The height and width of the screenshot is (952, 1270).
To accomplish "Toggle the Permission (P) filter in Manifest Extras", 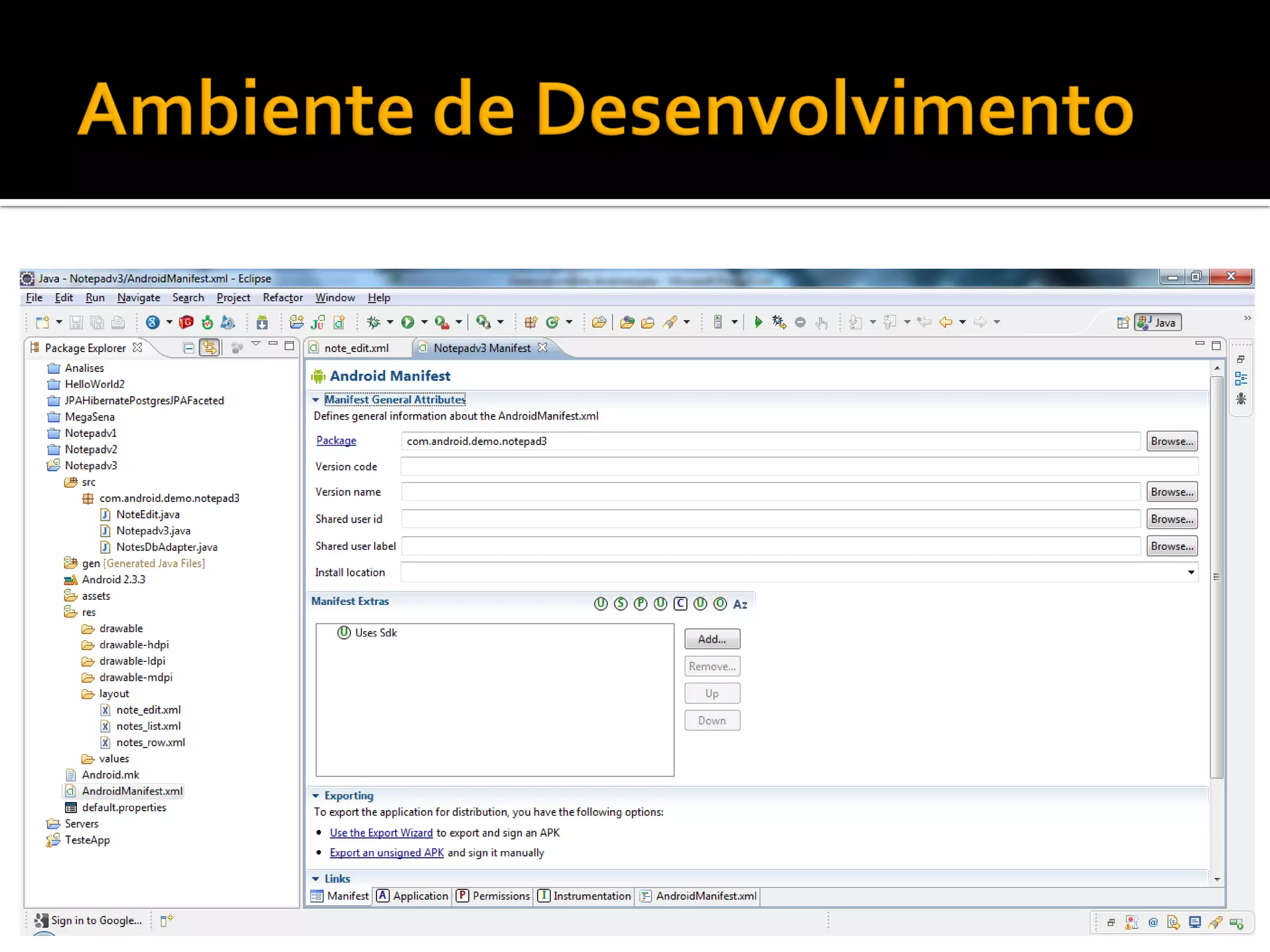I will 641,604.
